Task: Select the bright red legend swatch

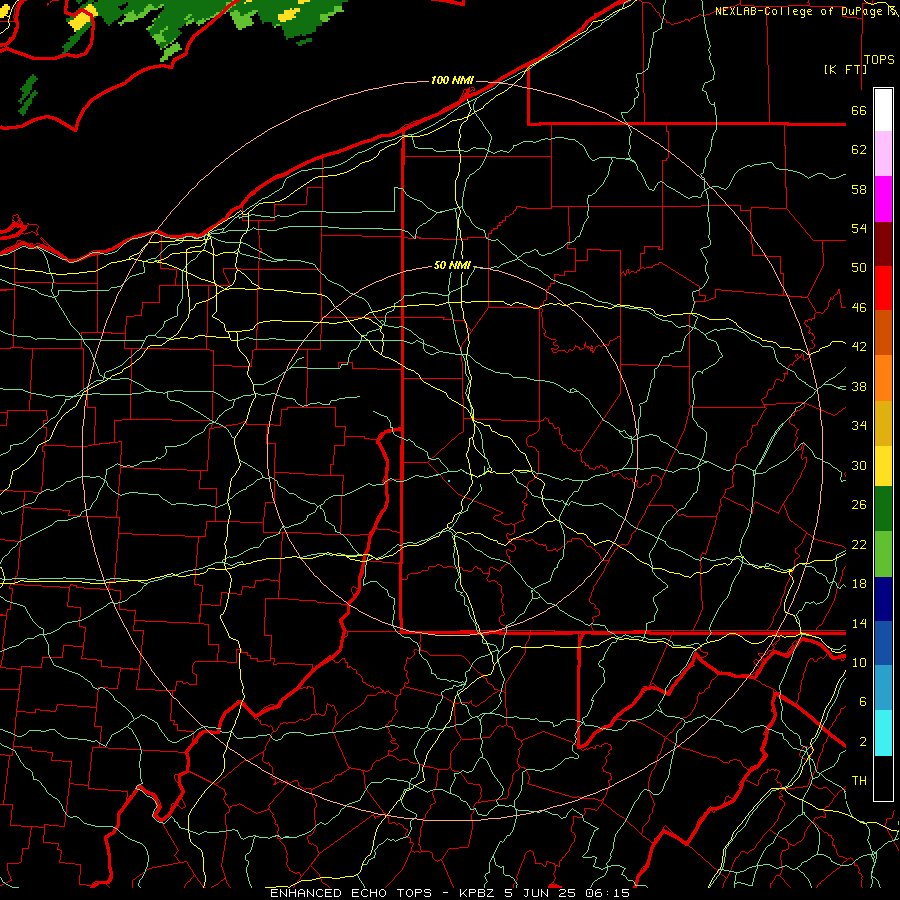Action: tap(883, 288)
